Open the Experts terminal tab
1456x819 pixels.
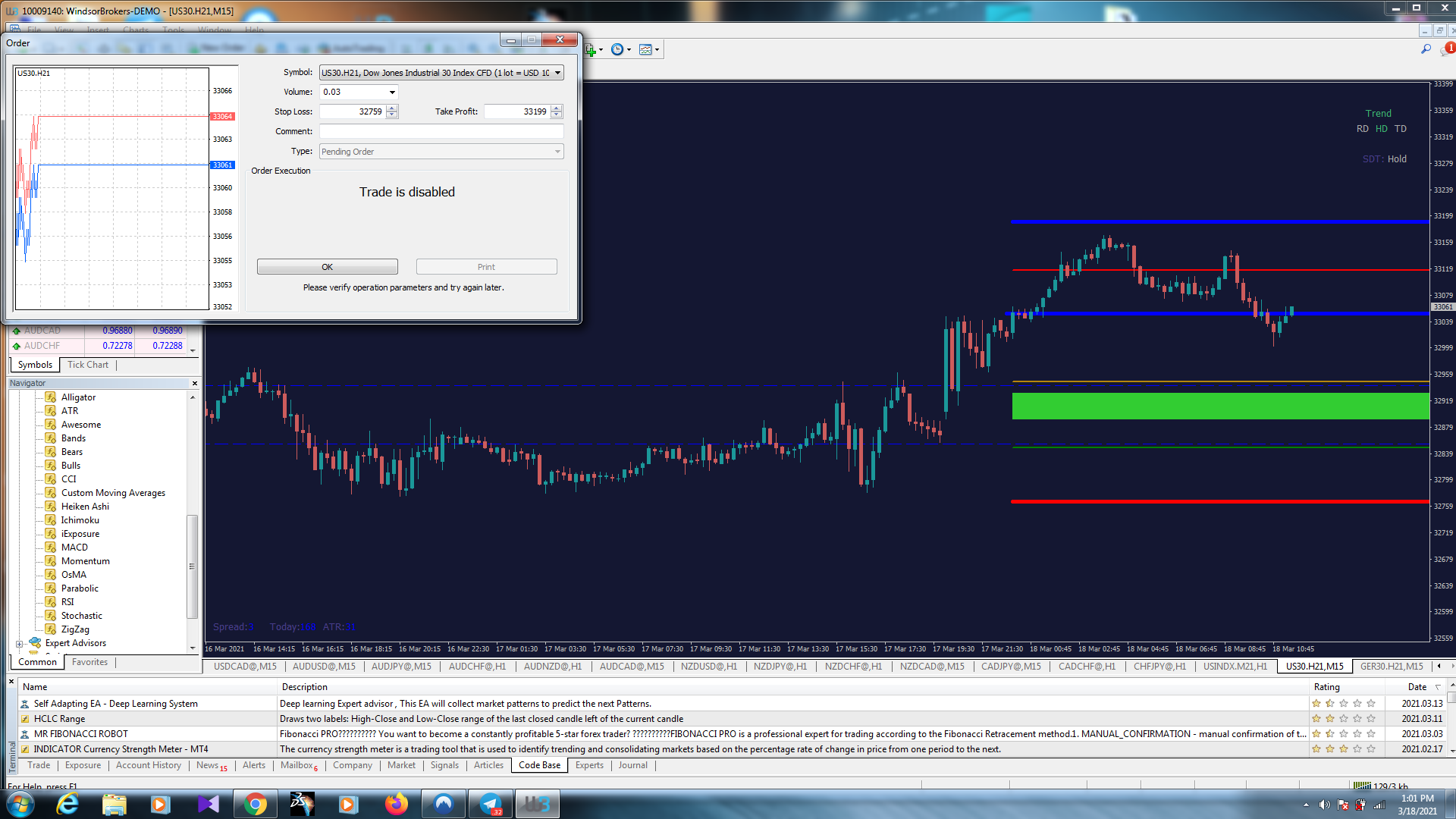(589, 765)
